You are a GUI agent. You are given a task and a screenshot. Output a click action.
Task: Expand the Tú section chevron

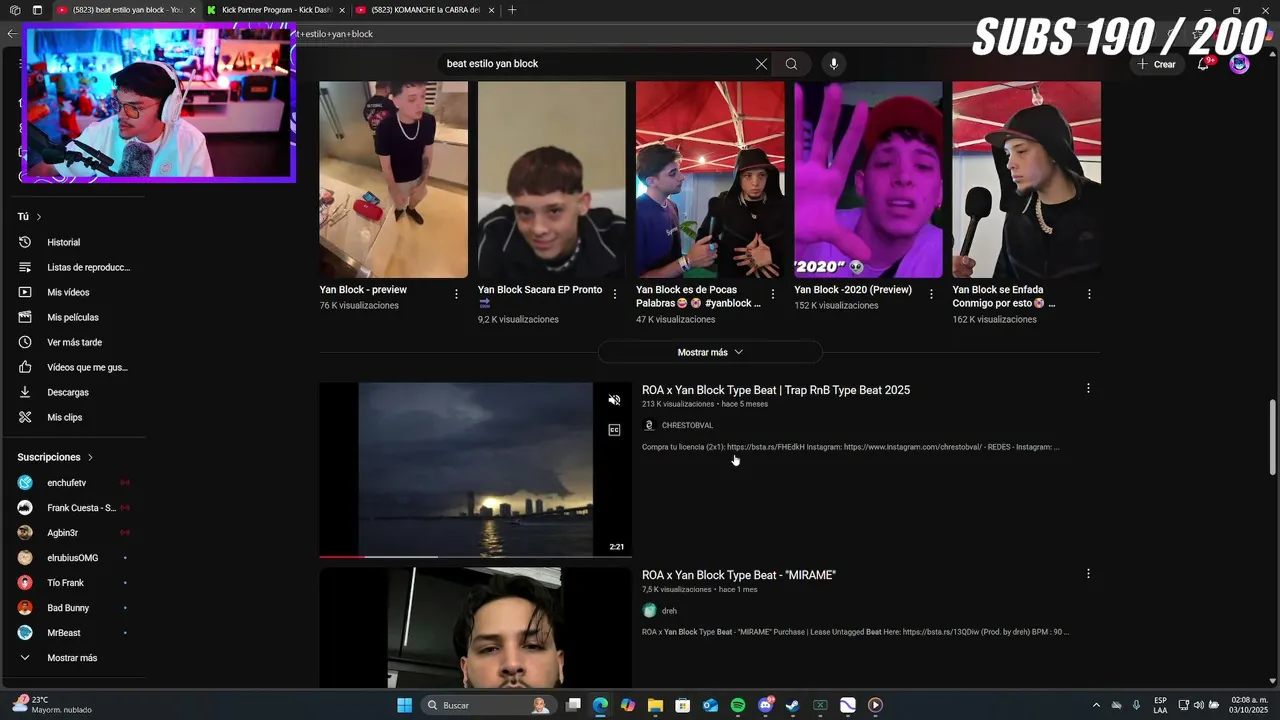click(x=39, y=217)
